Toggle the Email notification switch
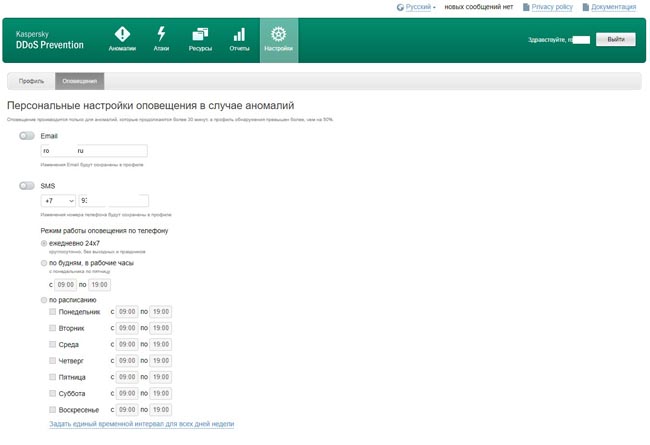This screenshot has width=650, height=445. pyautogui.click(x=27, y=136)
